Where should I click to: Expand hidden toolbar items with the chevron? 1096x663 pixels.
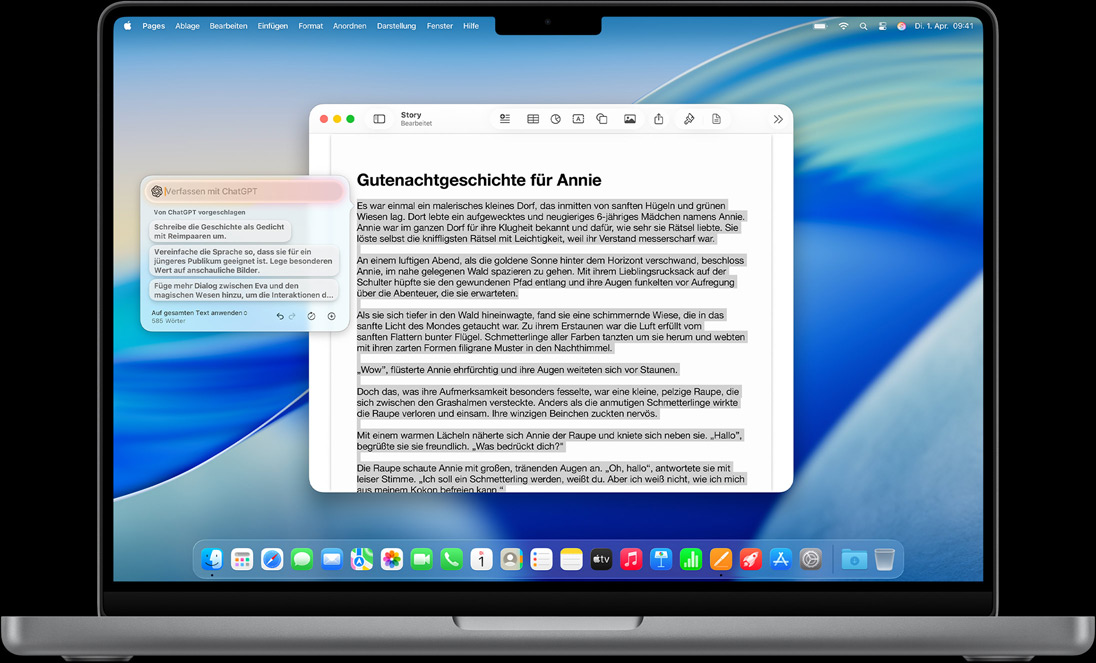778,118
